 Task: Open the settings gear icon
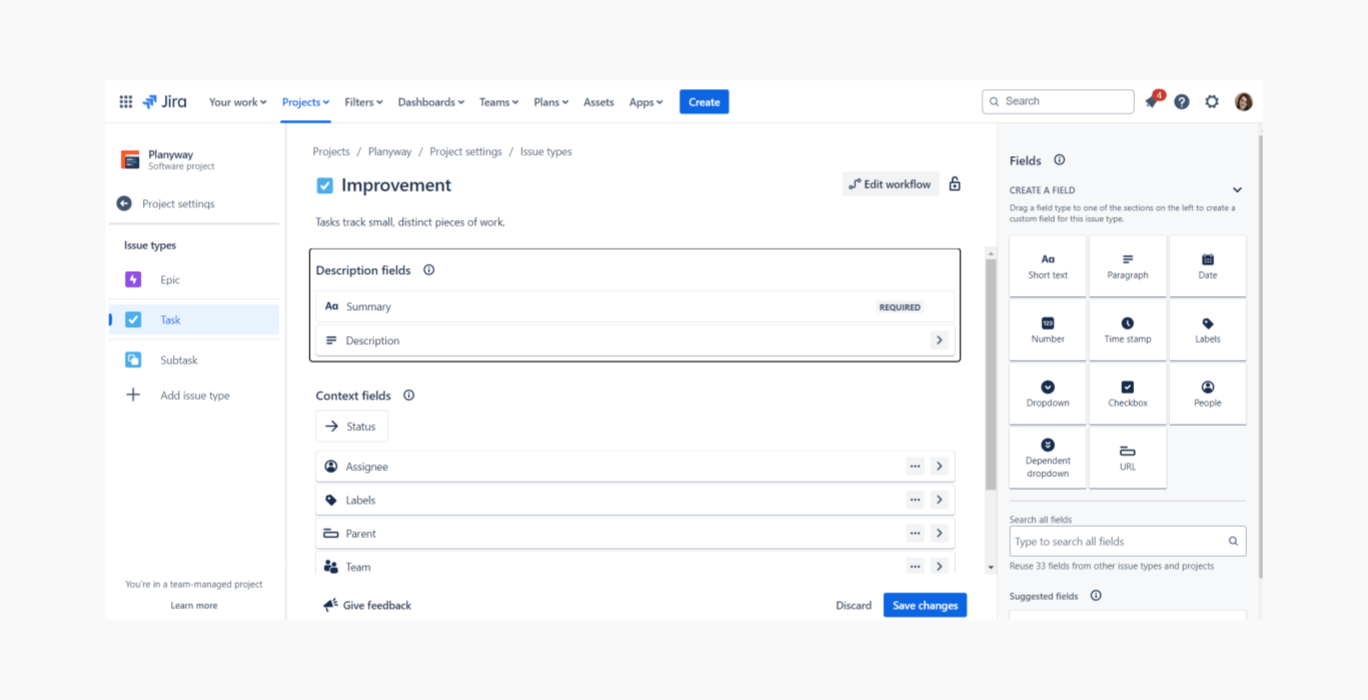coord(1212,102)
